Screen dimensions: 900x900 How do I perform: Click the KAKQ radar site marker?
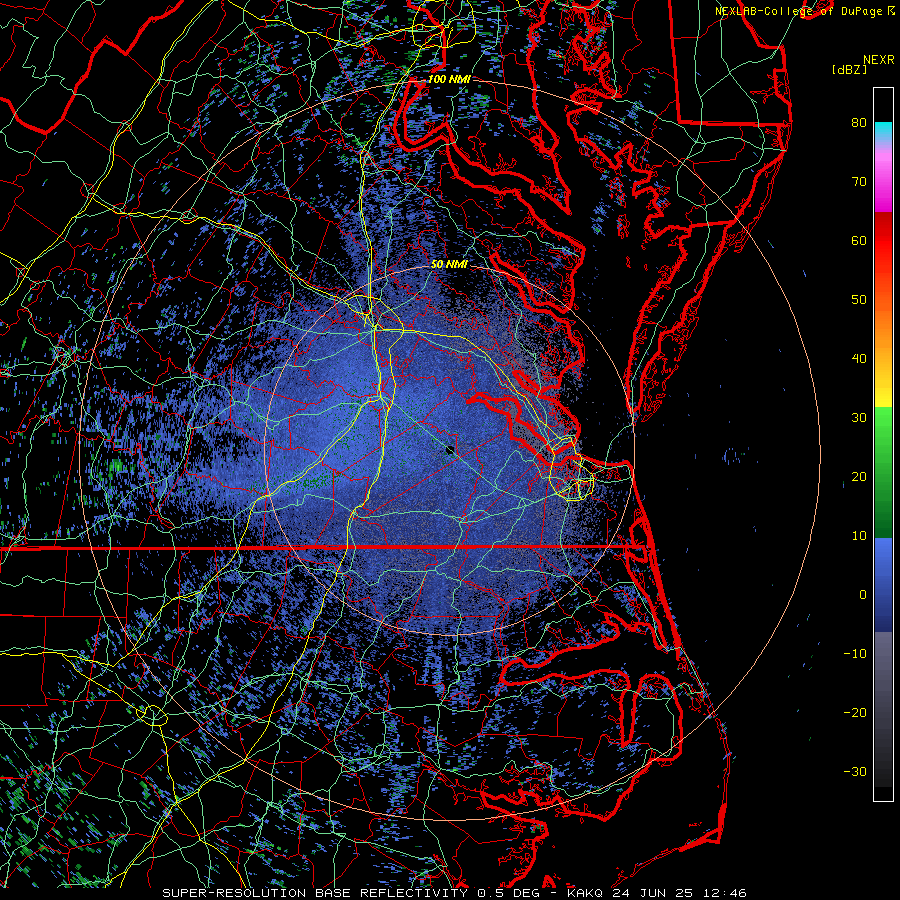[450, 450]
